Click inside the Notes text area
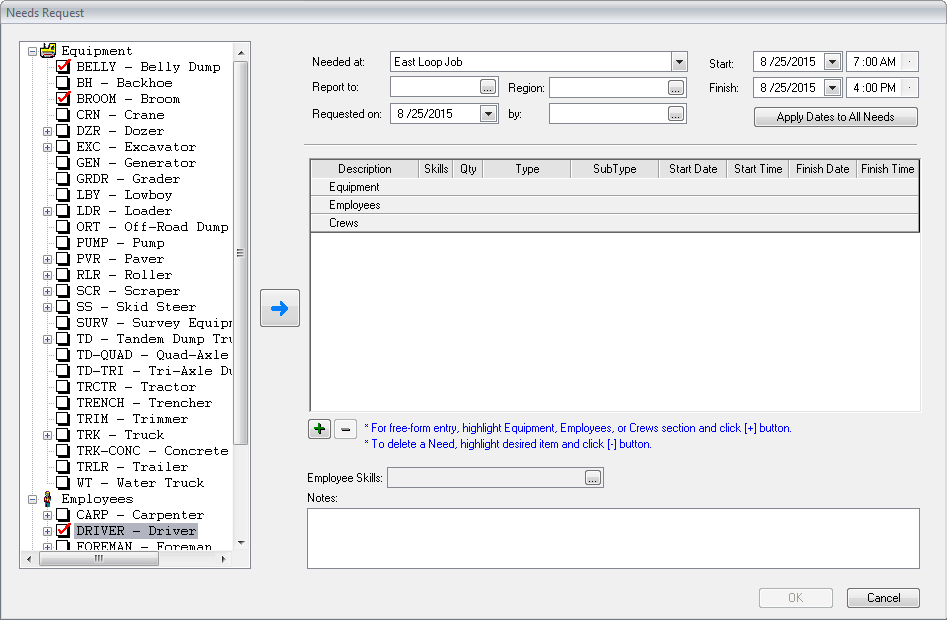947x620 pixels. tap(612, 538)
